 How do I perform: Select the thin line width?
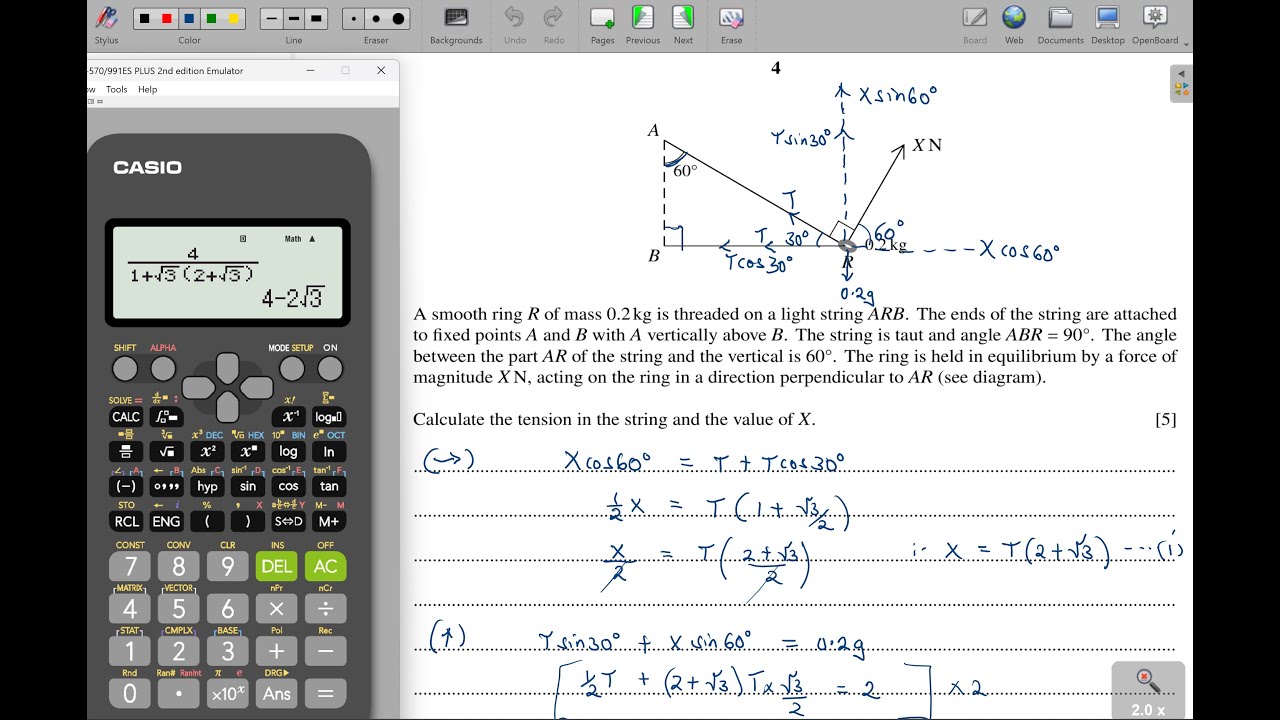pyautogui.click(x=271, y=19)
